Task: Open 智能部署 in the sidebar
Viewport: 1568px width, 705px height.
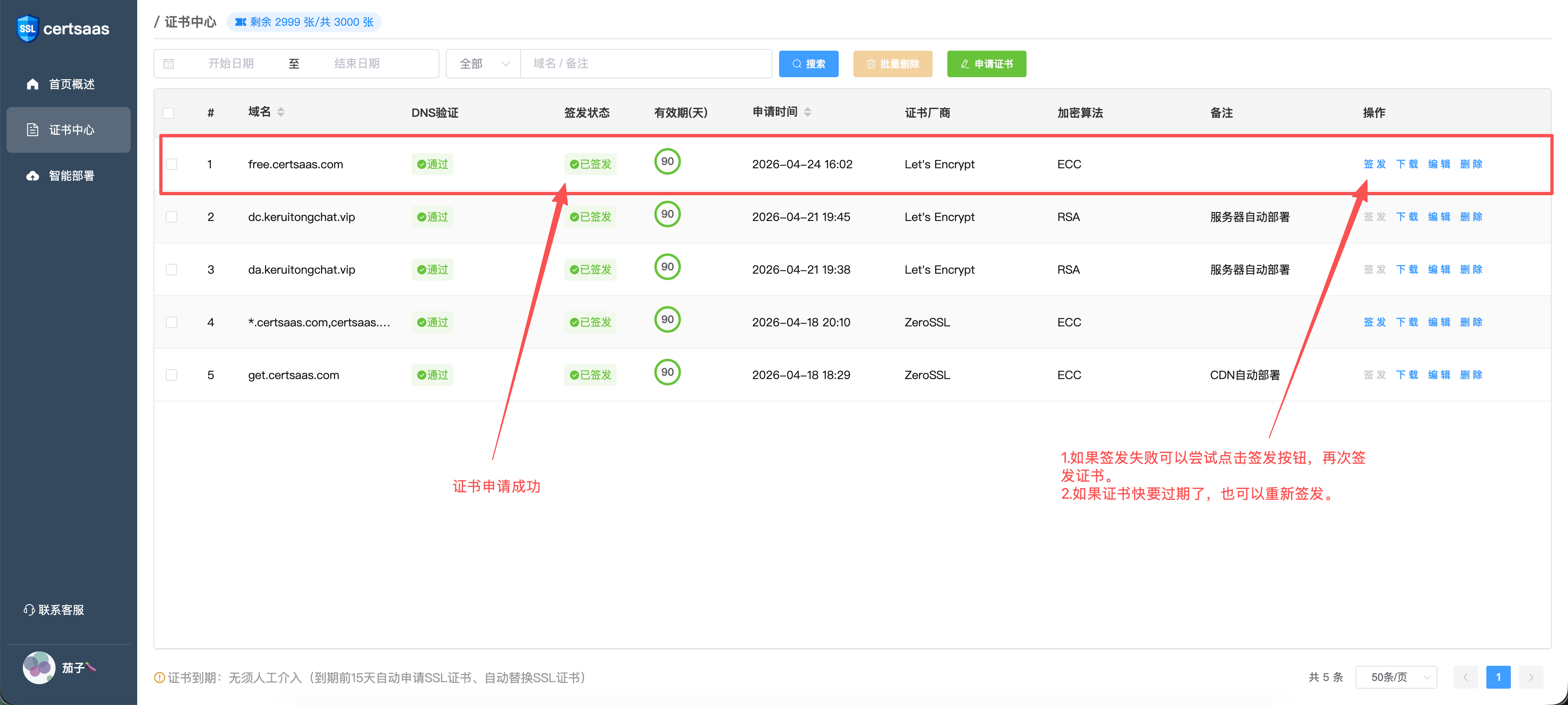Action: (x=68, y=175)
